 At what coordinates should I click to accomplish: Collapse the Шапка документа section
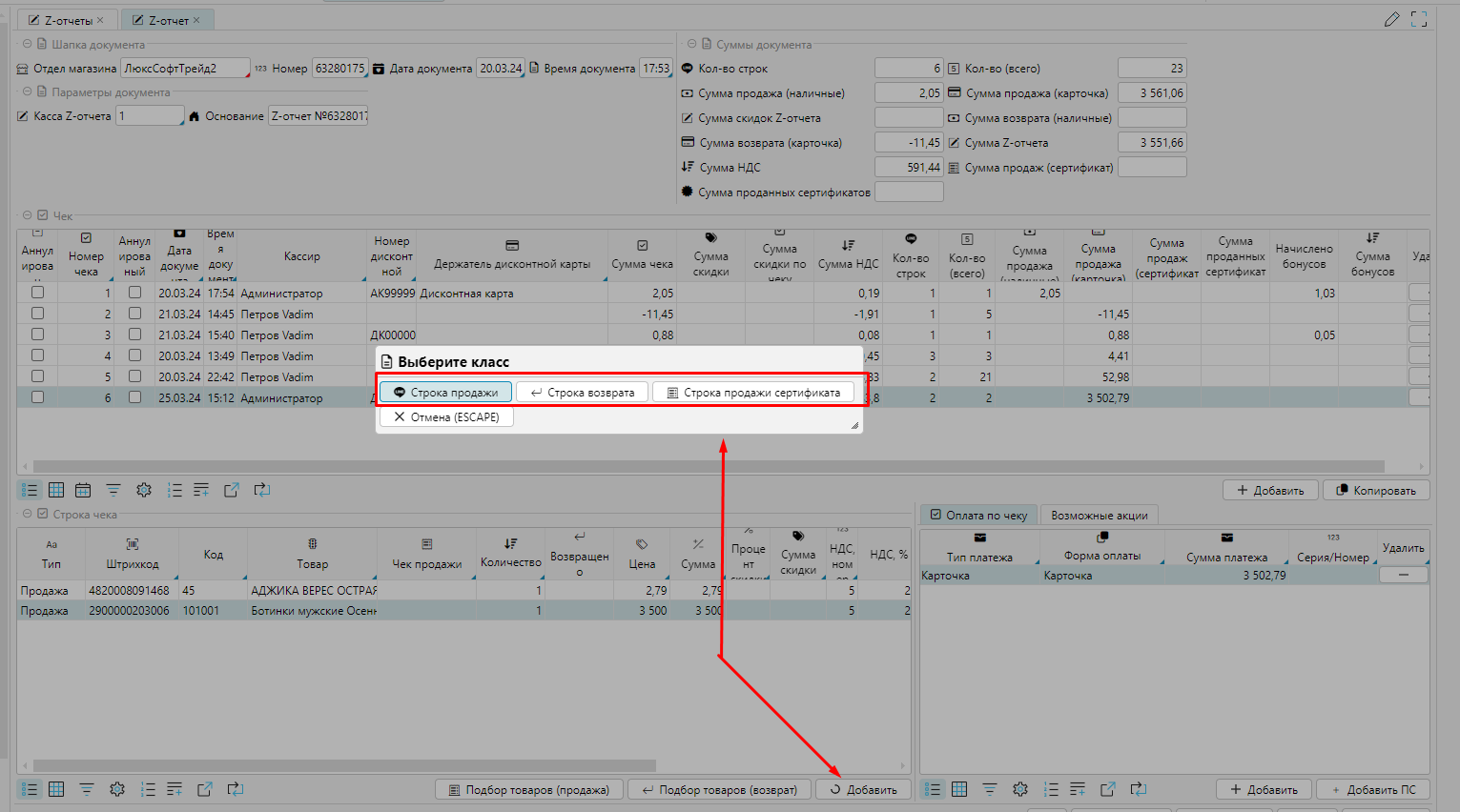27,45
